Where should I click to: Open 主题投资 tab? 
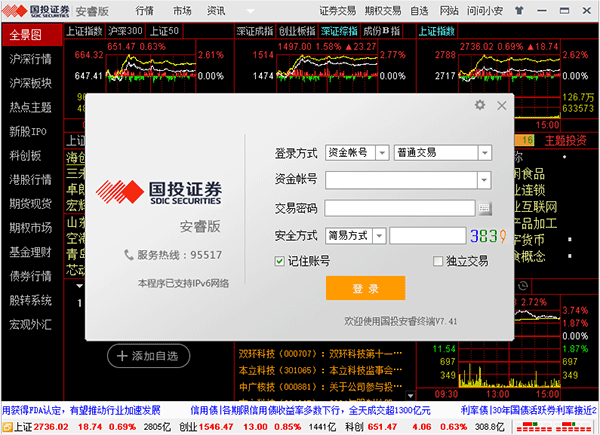coord(566,140)
